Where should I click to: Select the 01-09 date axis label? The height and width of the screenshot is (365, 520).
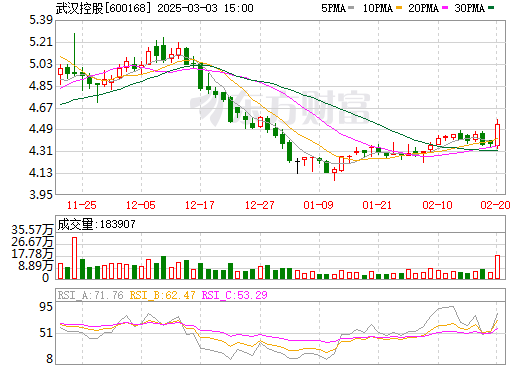(318, 205)
